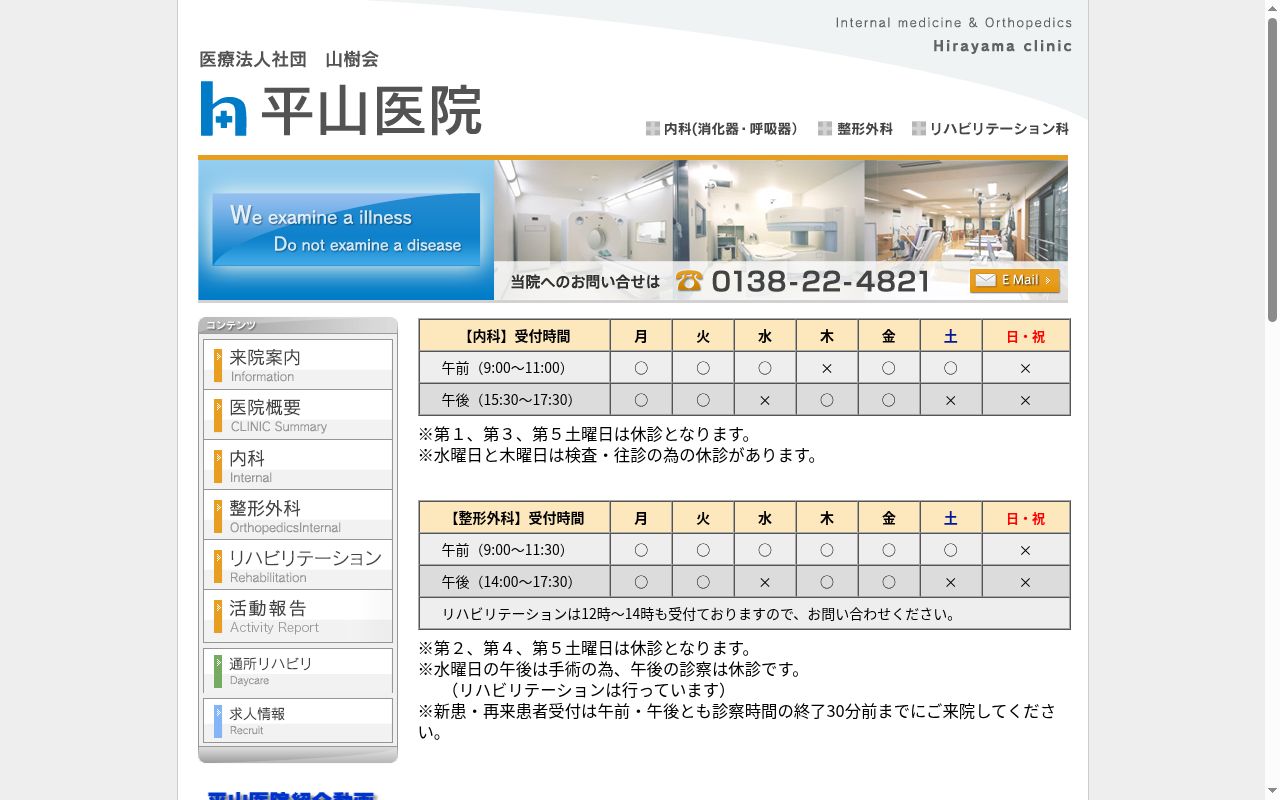Open the orange E Mail button
Image resolution: width=1280 pixels, height=800 pixels.
pyautogui.click(x=1014, y=280)
